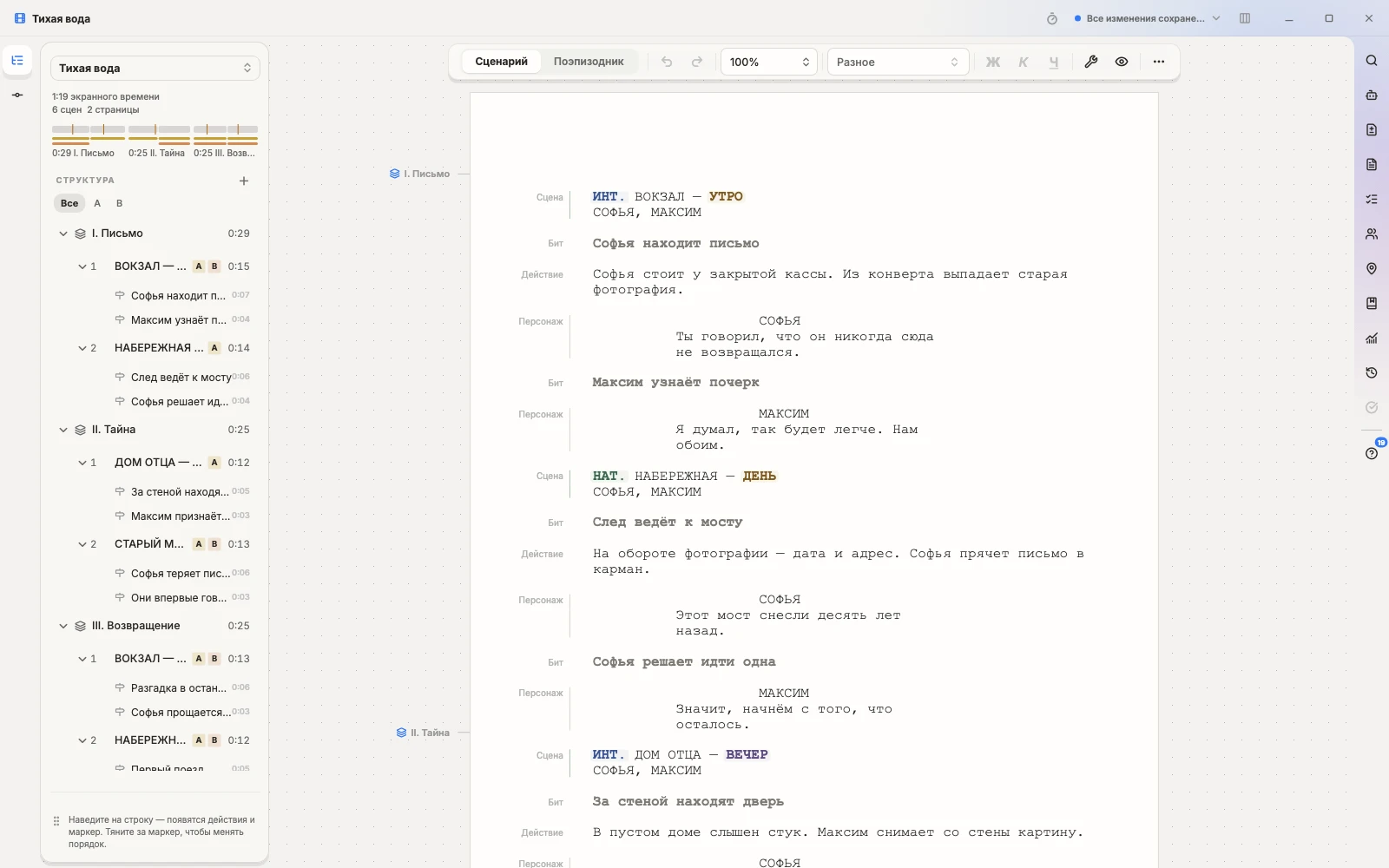Toggle underline Ч formatting
Image resolution: width=1389 pixels, height=868 pixels.
click(1054, 62)
